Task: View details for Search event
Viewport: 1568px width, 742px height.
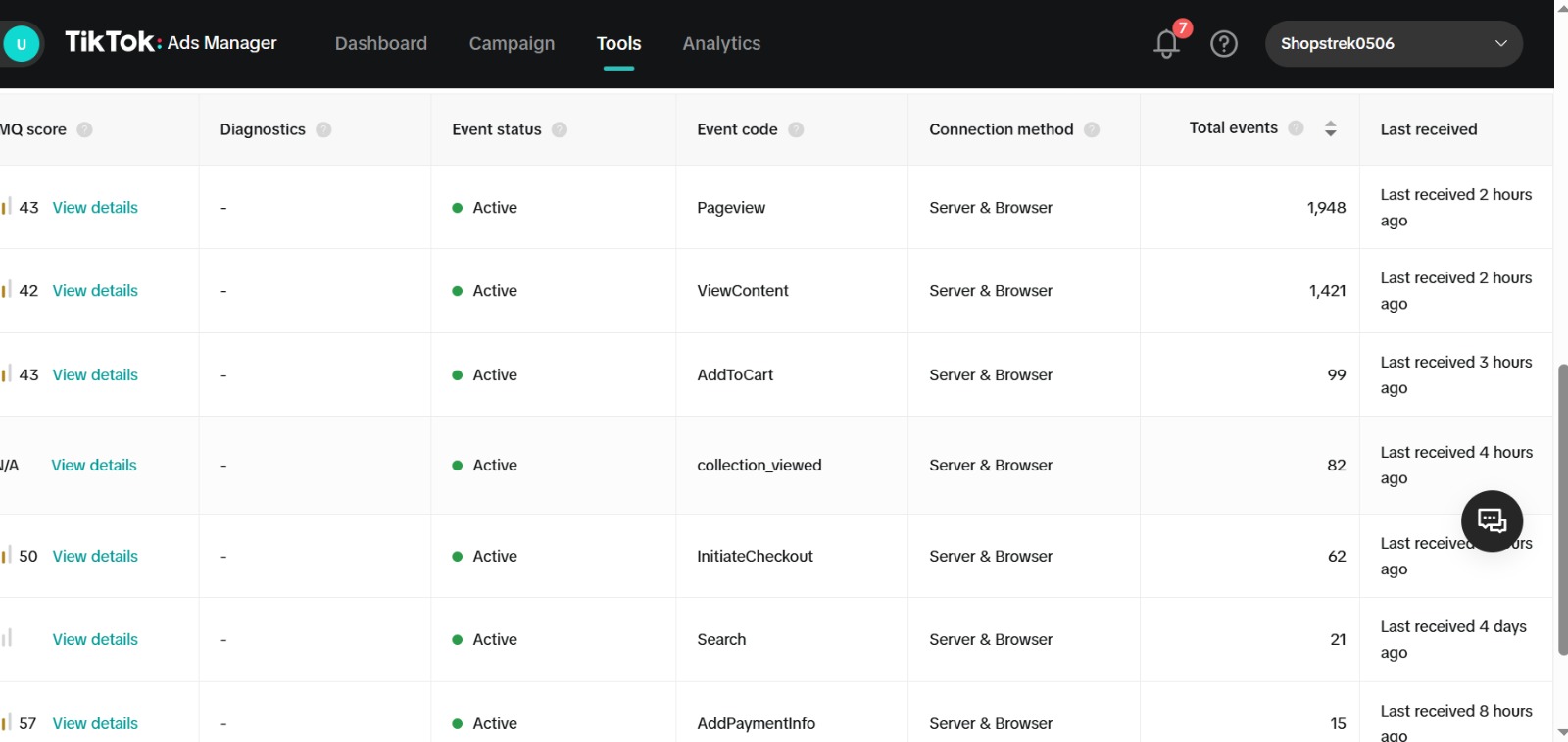Action: pyautogui.click(x=95, y=640)
